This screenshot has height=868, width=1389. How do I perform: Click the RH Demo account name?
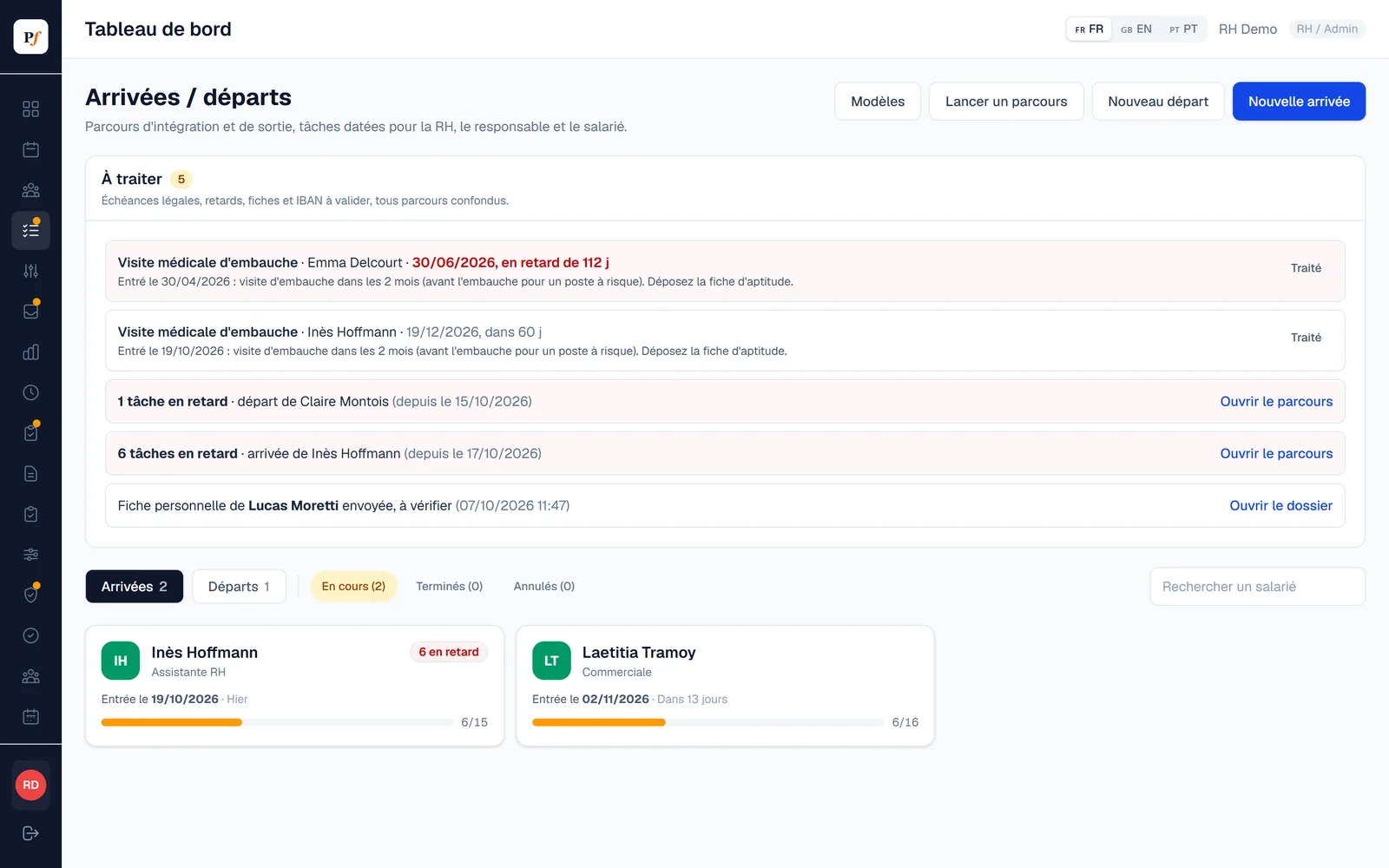pyautogui.click(x=1247, y=29)
